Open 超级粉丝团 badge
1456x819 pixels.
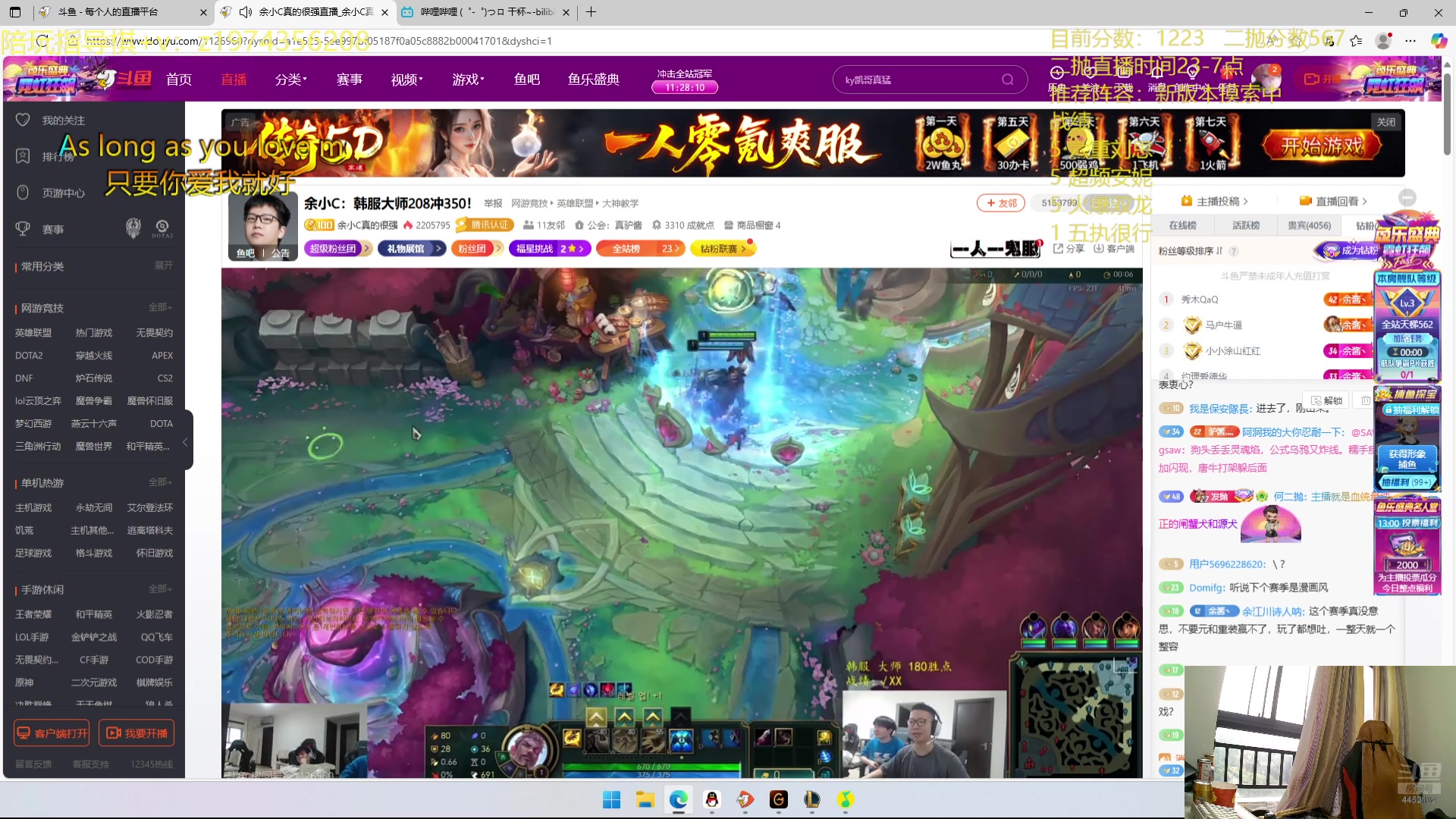tap(338, 249)
